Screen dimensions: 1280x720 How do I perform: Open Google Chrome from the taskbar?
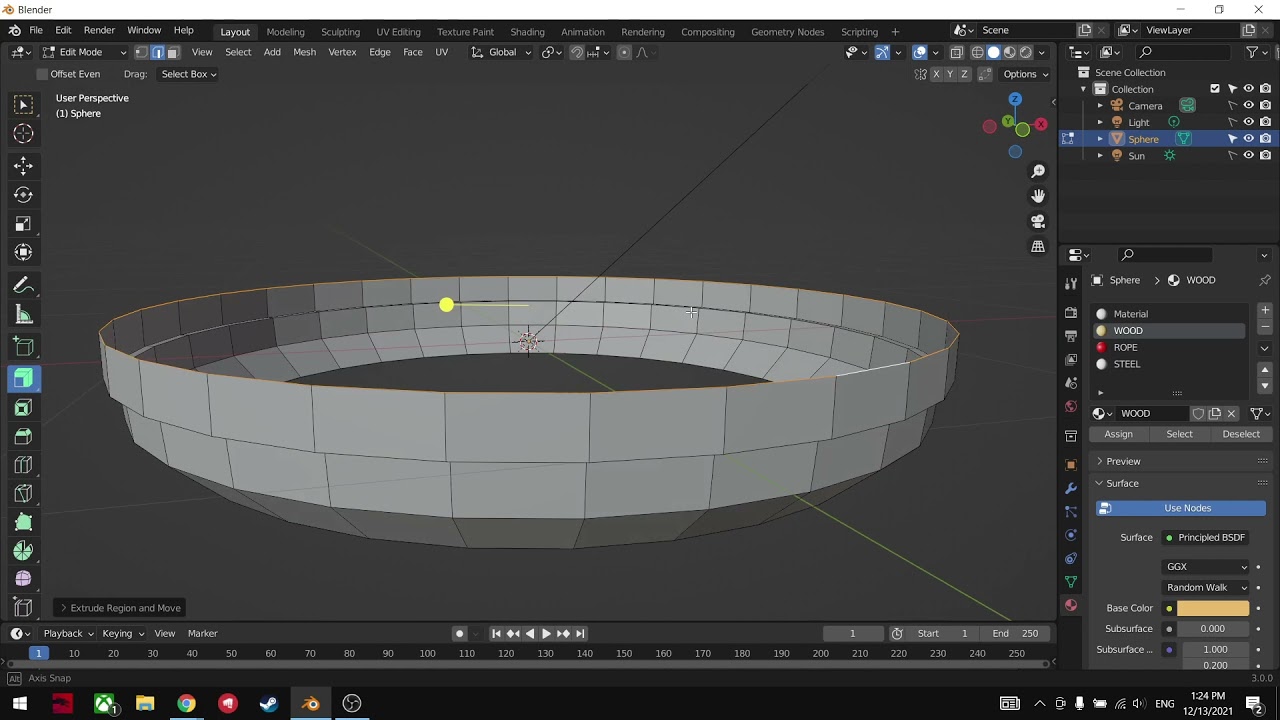click(x=186, y=703)
